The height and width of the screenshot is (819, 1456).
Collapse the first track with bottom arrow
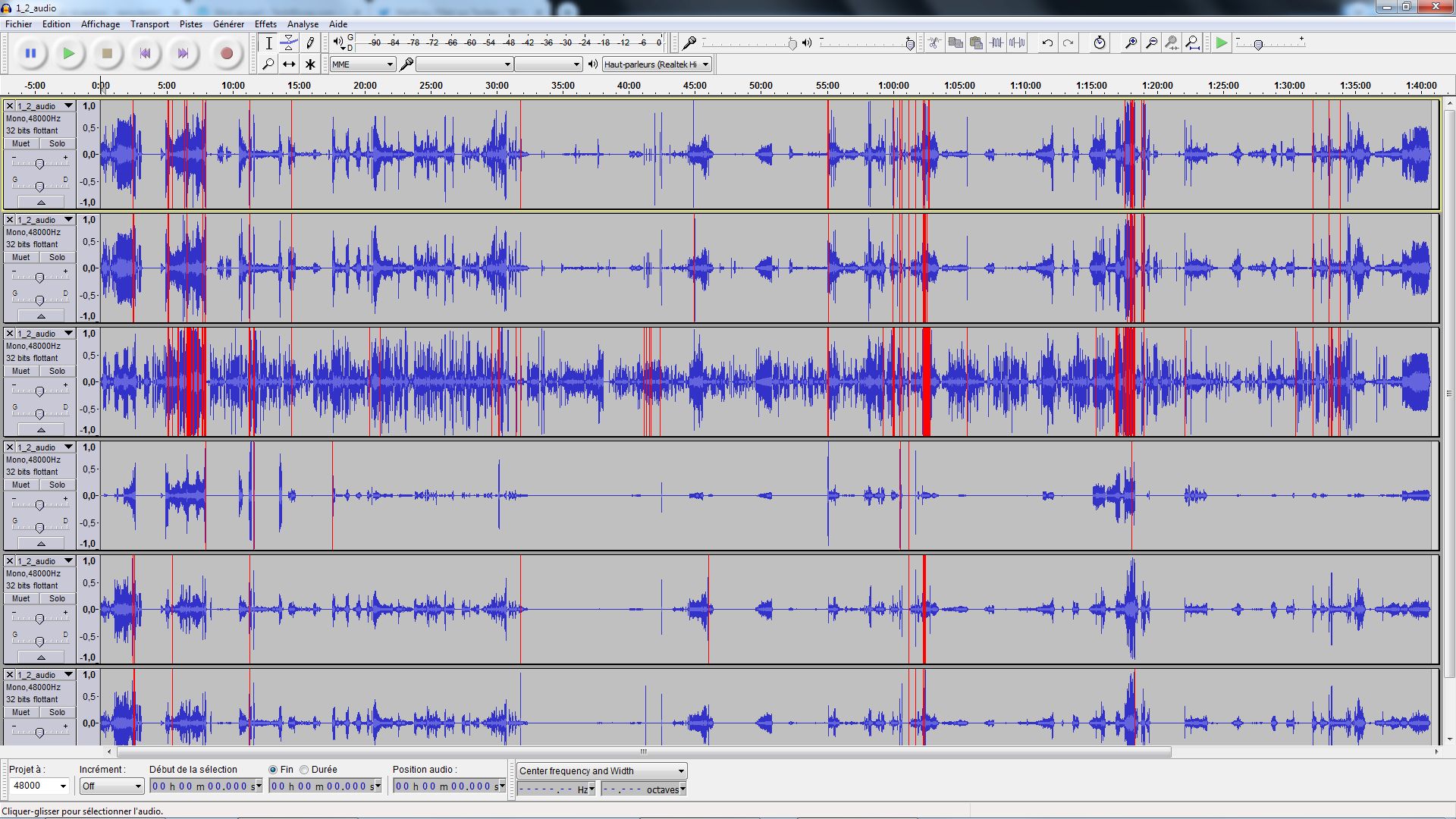[x=40, y=202]
